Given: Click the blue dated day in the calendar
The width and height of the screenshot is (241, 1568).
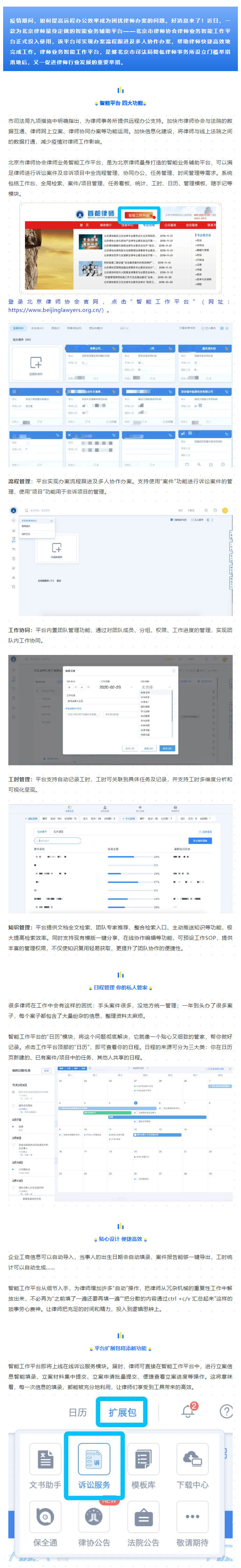Looking at the screenshot, I should 136,1102.
